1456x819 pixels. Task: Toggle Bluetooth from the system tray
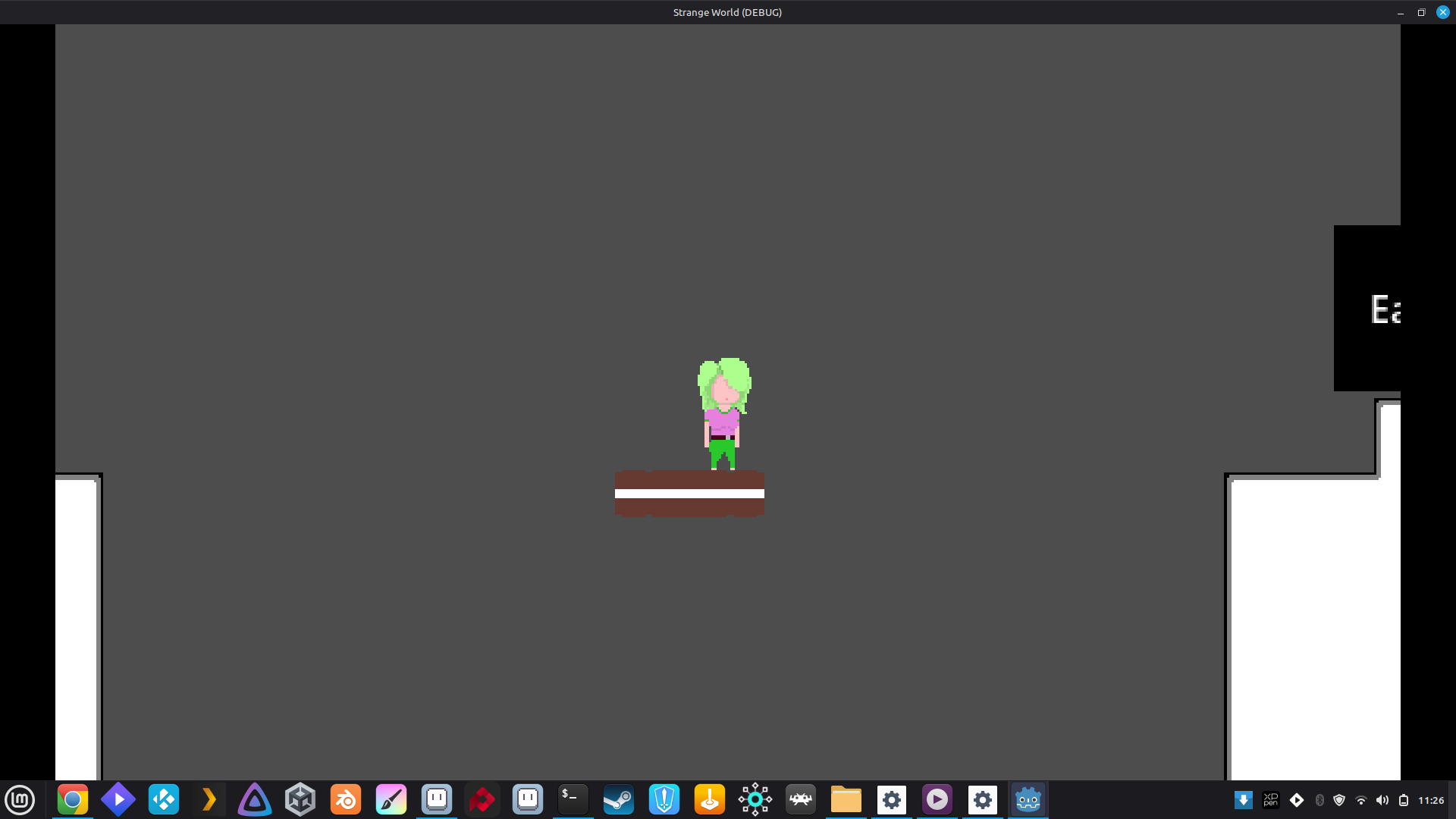pos(1319,800)
